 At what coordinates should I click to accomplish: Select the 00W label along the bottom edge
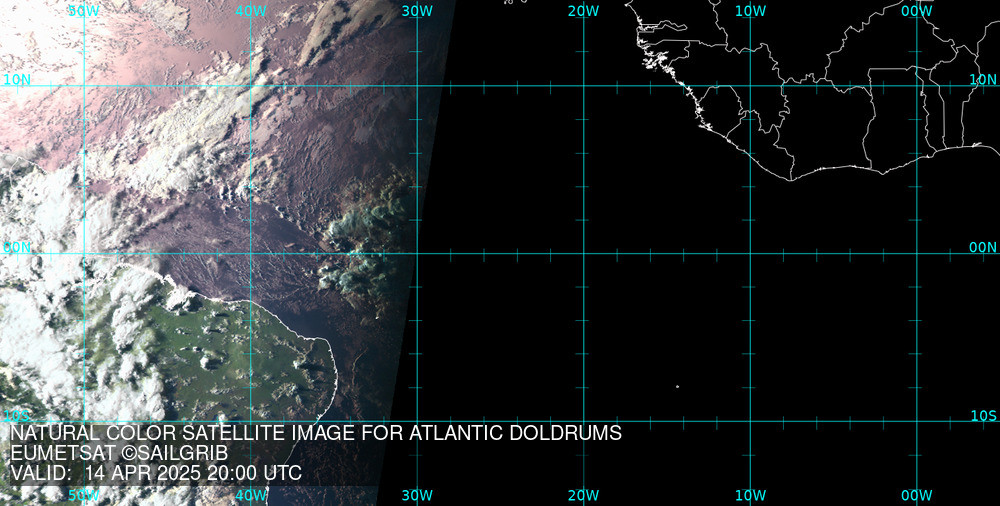916,495
